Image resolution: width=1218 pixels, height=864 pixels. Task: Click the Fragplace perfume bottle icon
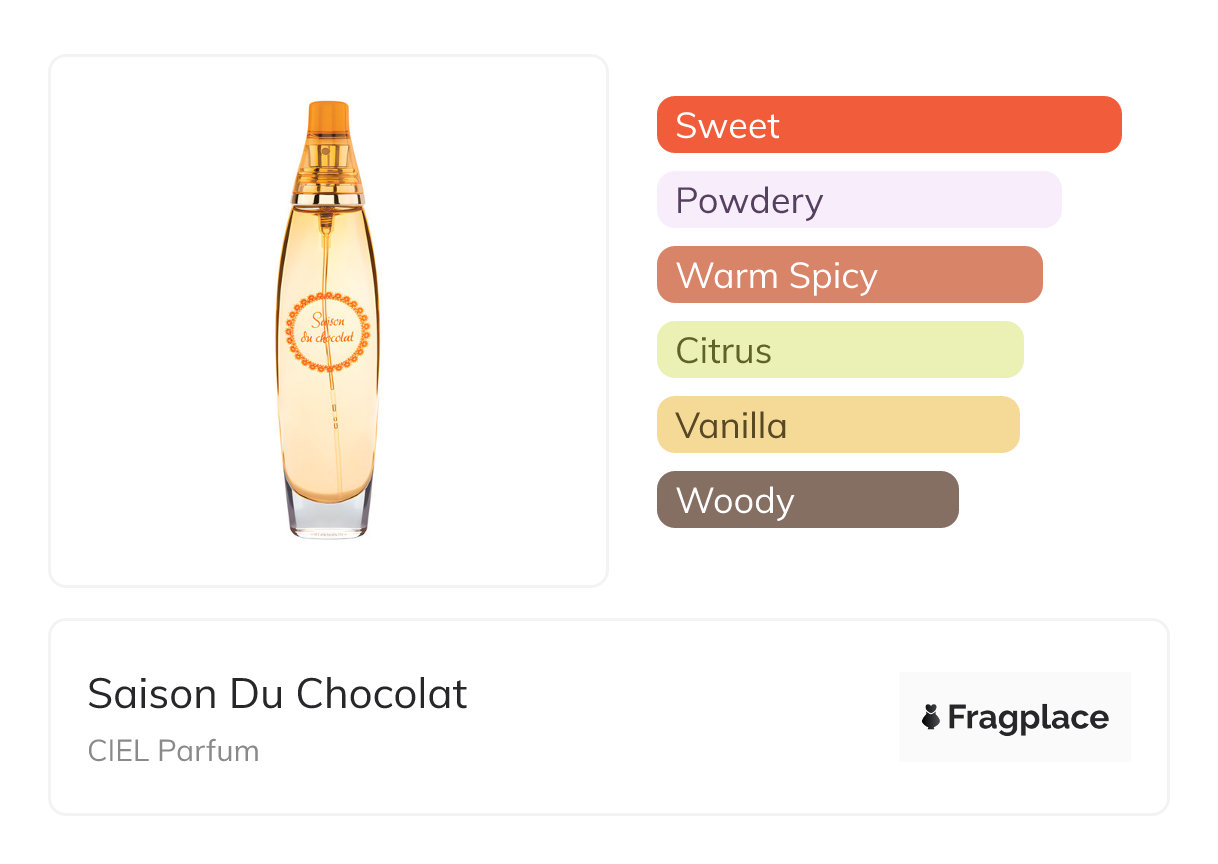tap(931, 717)
